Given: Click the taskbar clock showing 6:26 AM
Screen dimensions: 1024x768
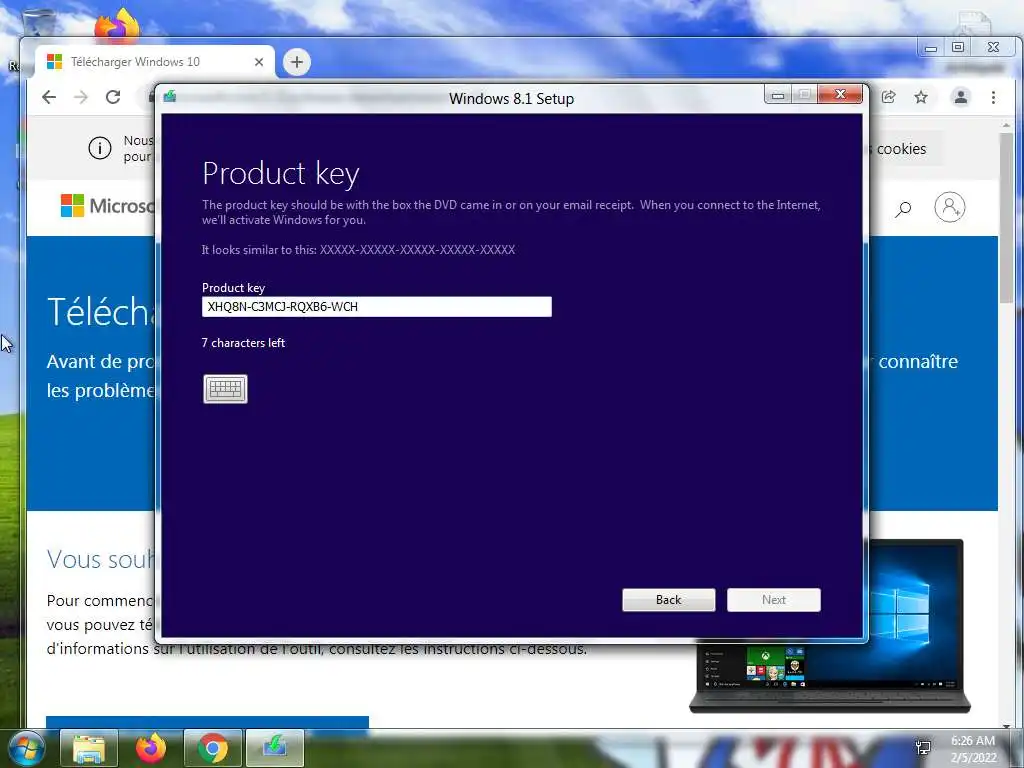Looking at the screenshot, I should [973, 749].
